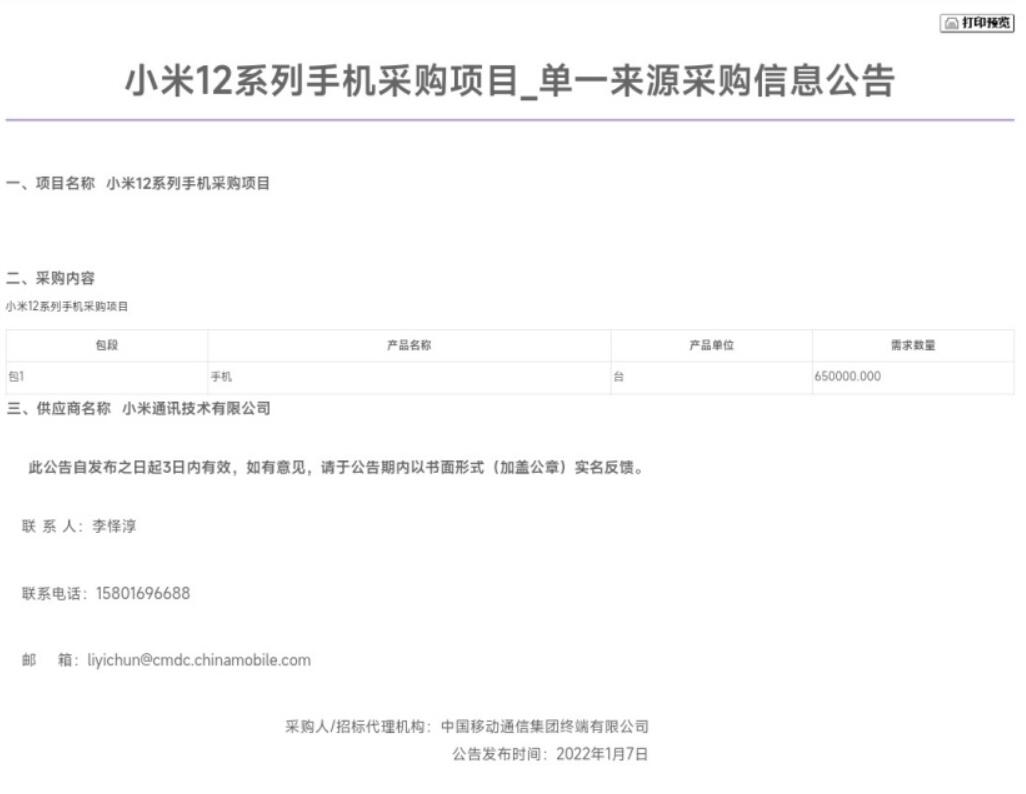The height and width of the screenshot is (794, 1026).
Task: Click the email liyichun@cmdc.chinamobile.com
Action: 199,660
